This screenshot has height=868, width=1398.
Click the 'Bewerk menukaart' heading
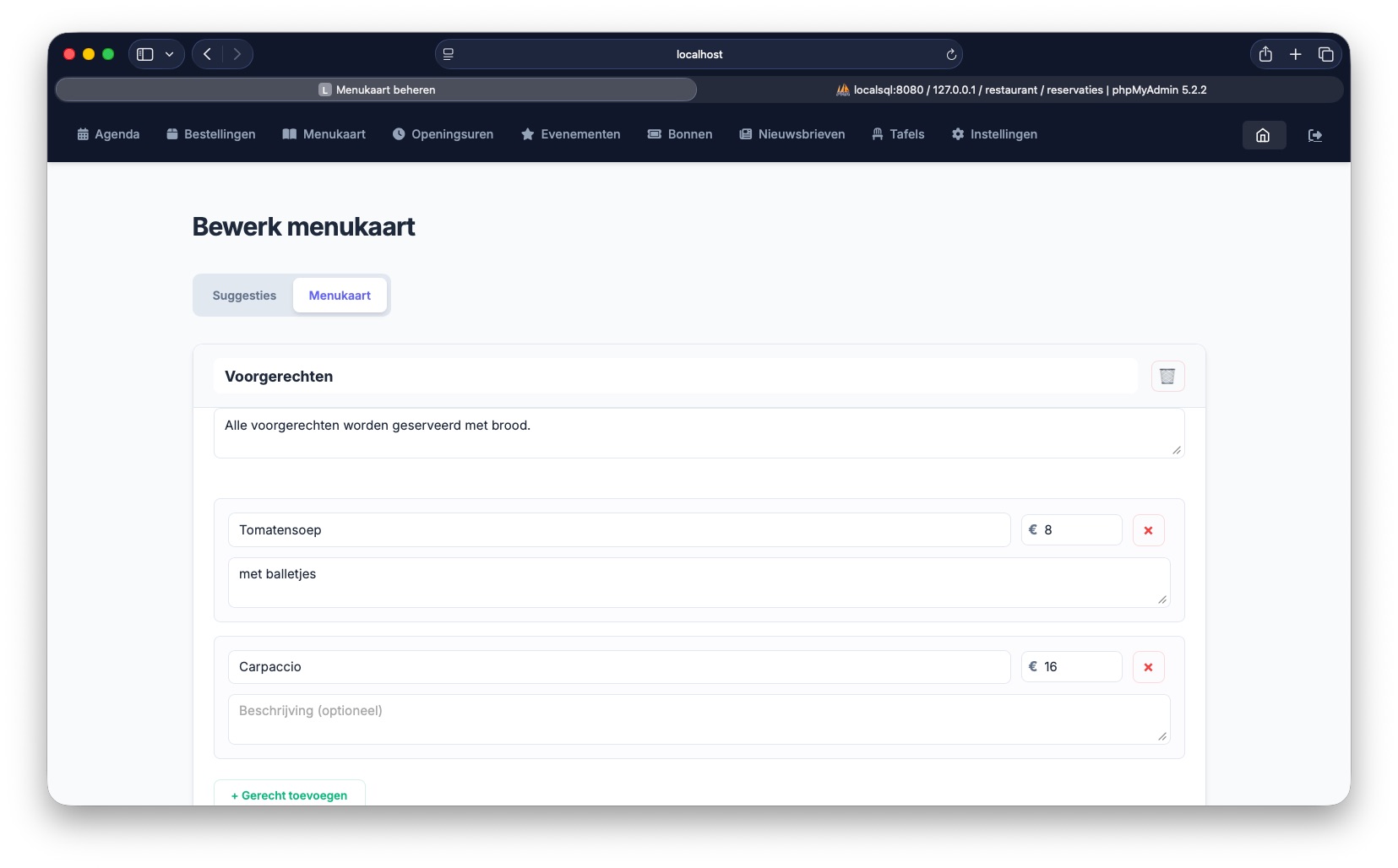coord(304,227)
